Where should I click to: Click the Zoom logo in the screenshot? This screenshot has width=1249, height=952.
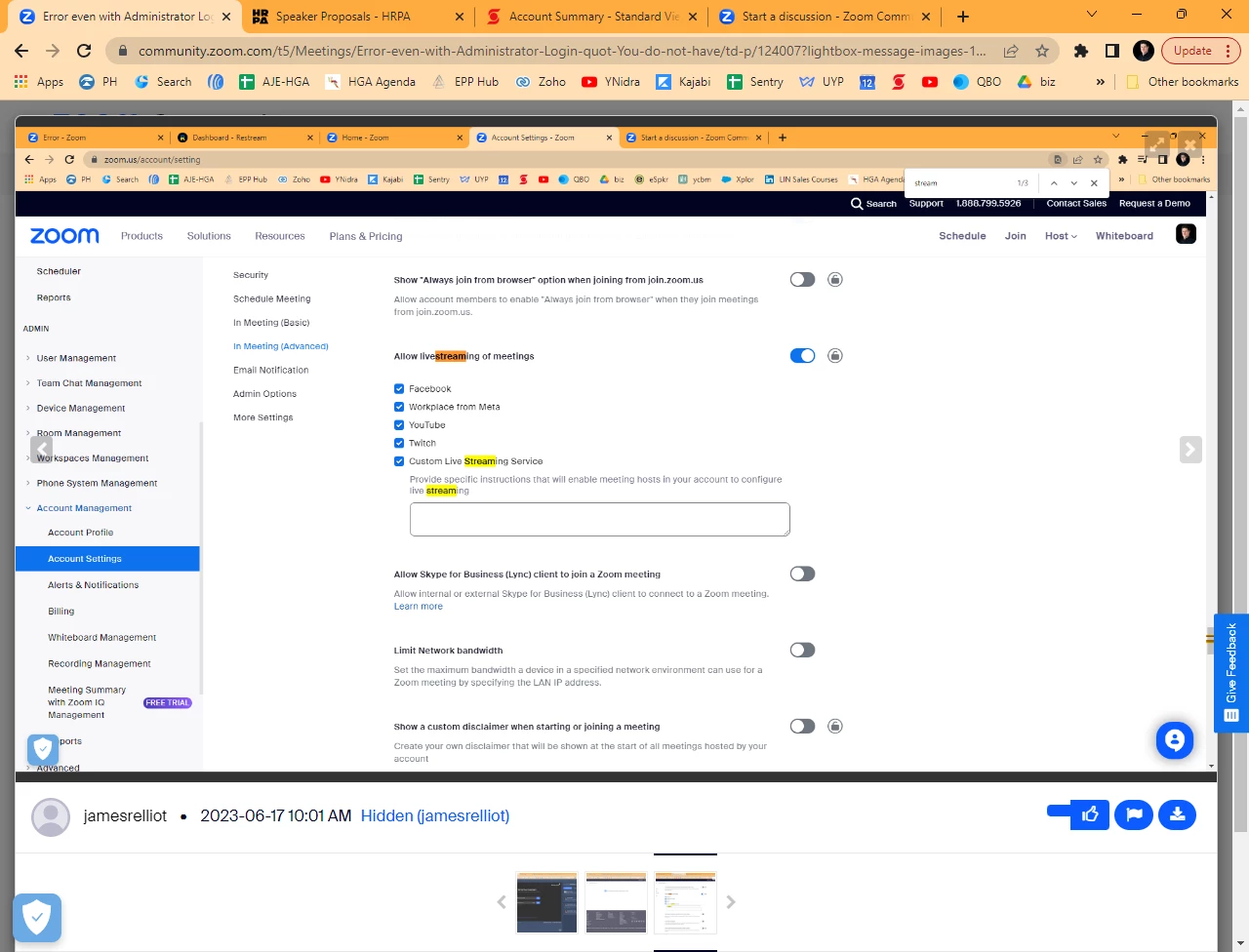click(x=64, y=236)
